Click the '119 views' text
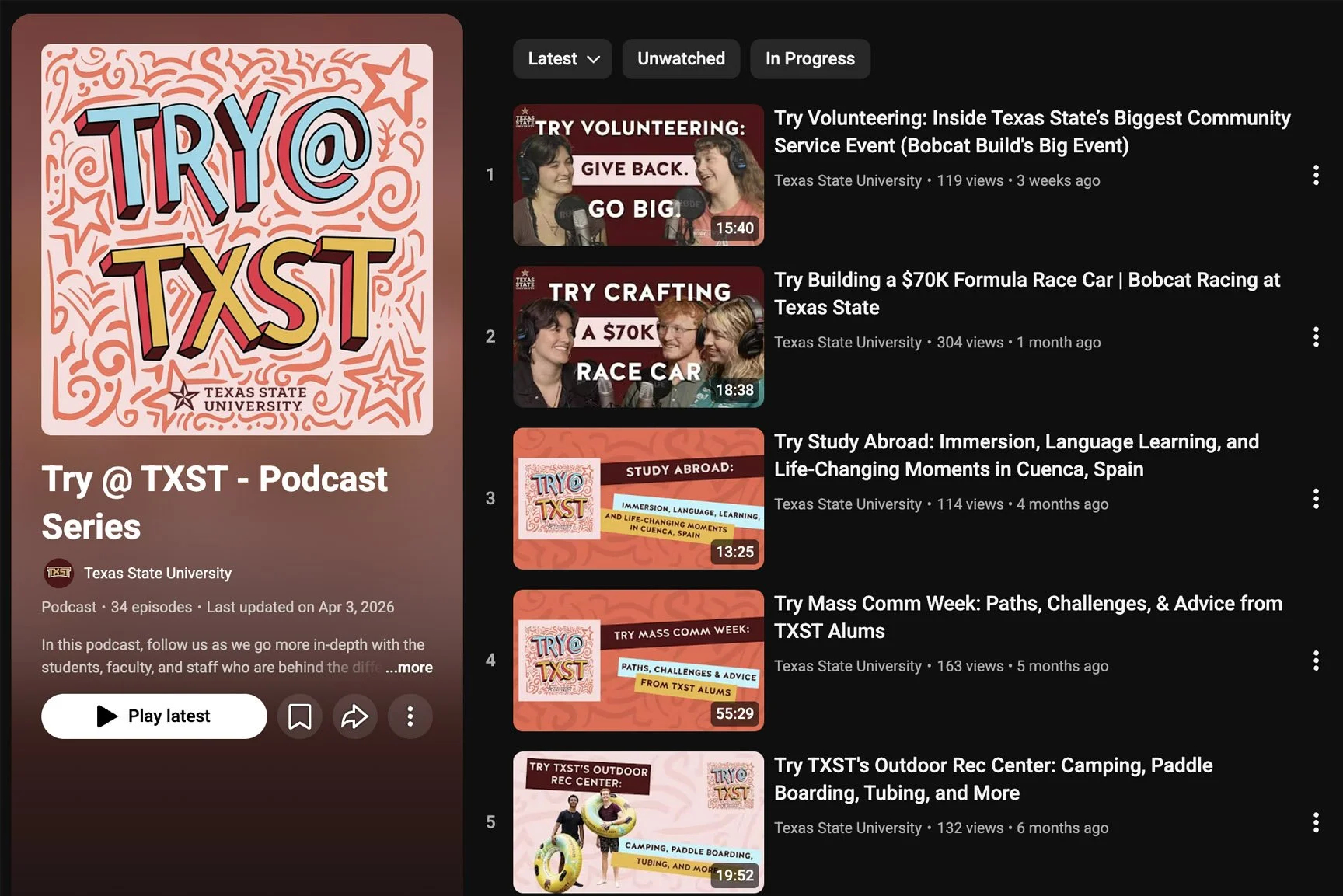Viewport: 1343px width, 896px height. (x=970, y=180)
